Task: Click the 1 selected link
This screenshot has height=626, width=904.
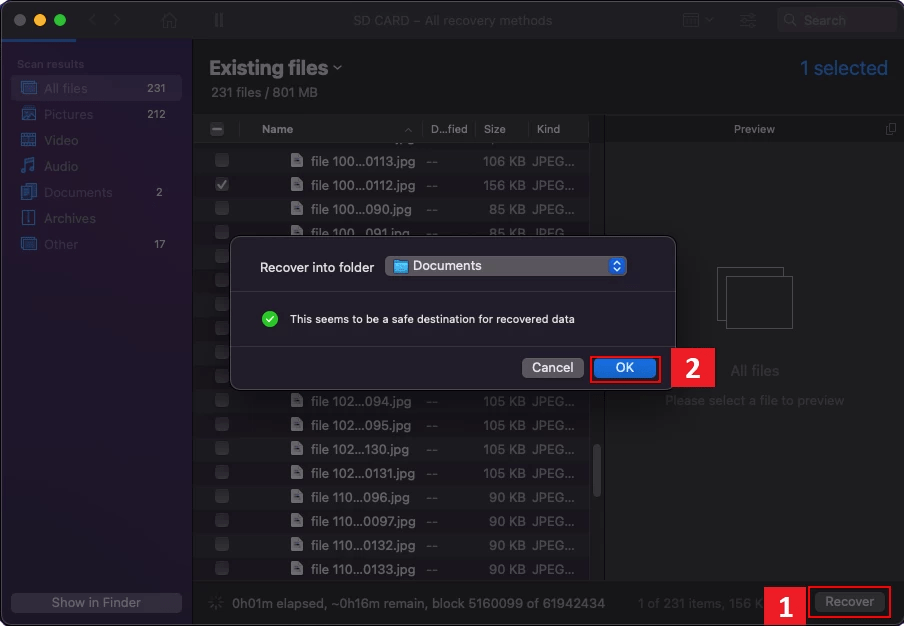Action: tap(843, 68)
